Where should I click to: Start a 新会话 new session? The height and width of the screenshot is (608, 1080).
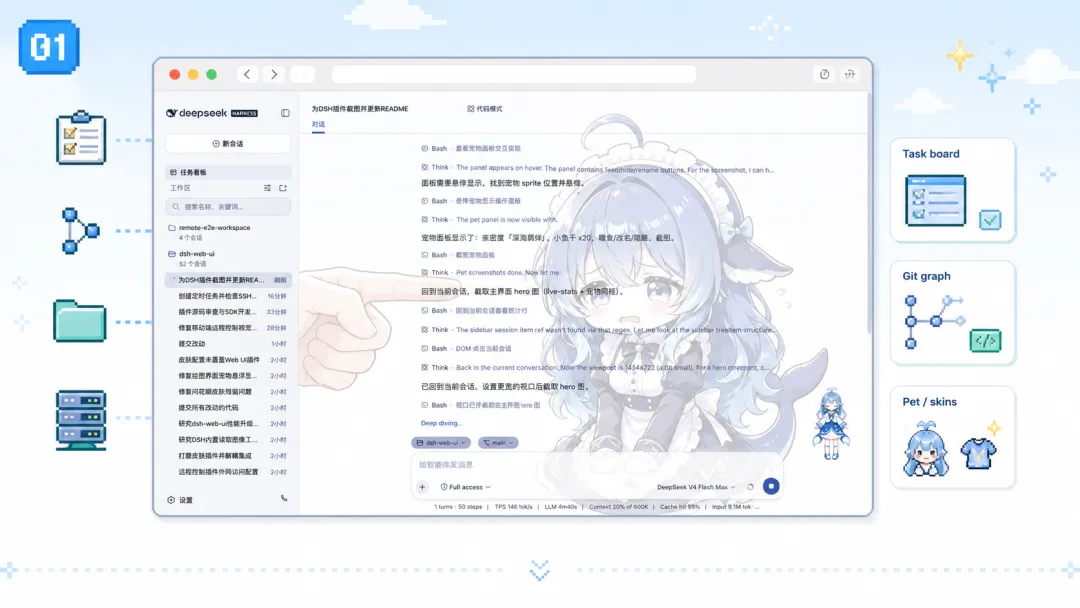tap(228, 143)
